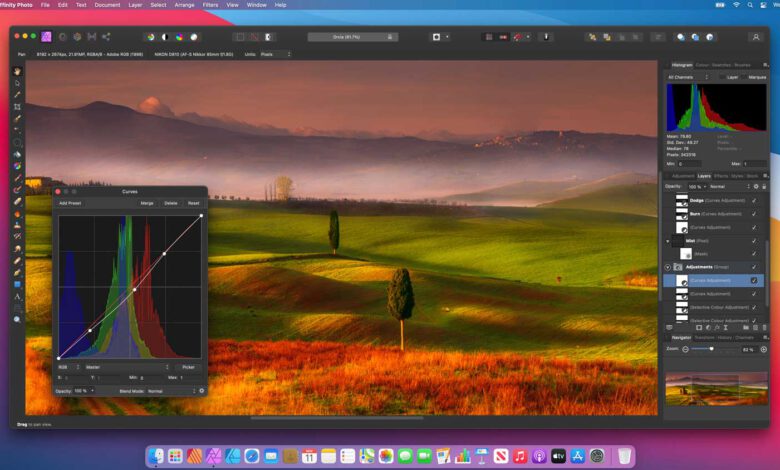The height and width of the screenshot is (470, 780).
Task: Enable the Marquee checkbox in Histogram
Action: point(744,77)
